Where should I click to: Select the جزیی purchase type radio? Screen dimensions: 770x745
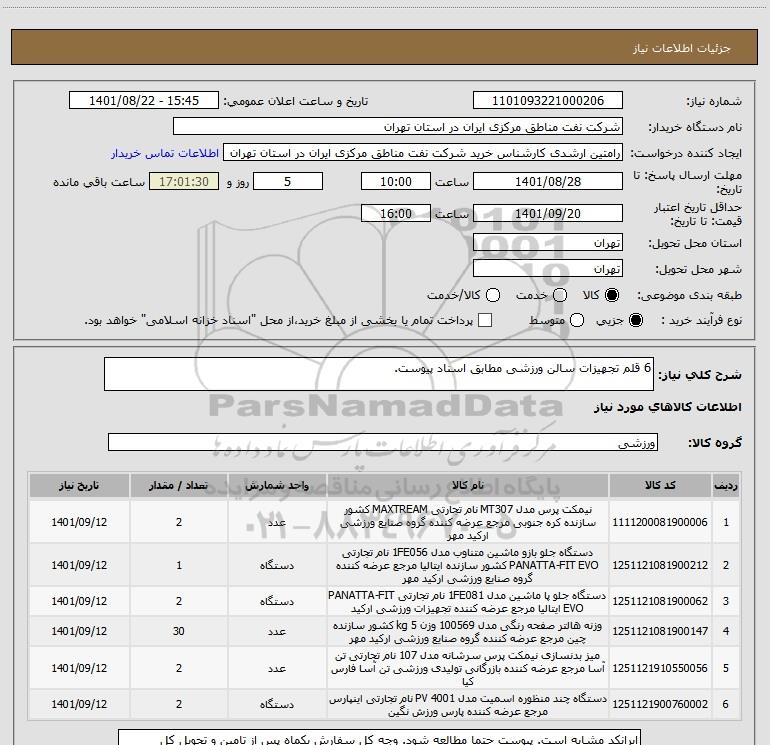[635, 320]
